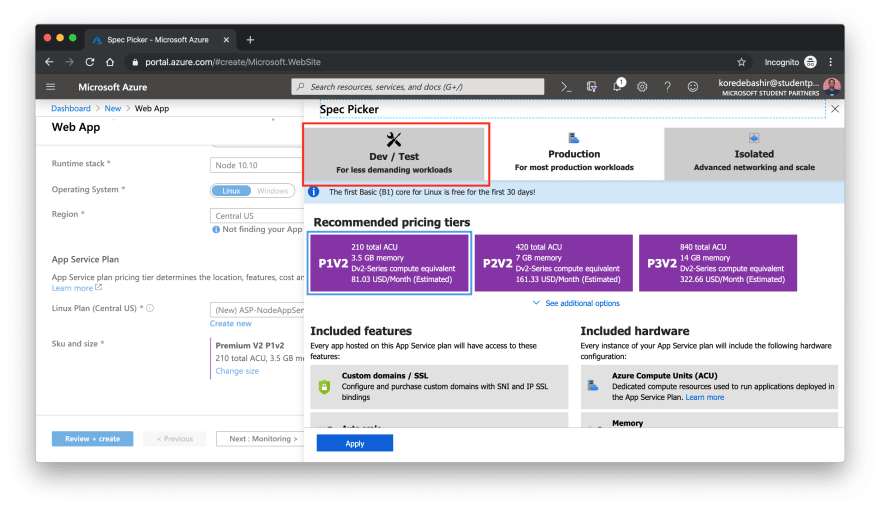Open portal settings gear
Screen dimensions: 880x509
click(x=642, y=87)
